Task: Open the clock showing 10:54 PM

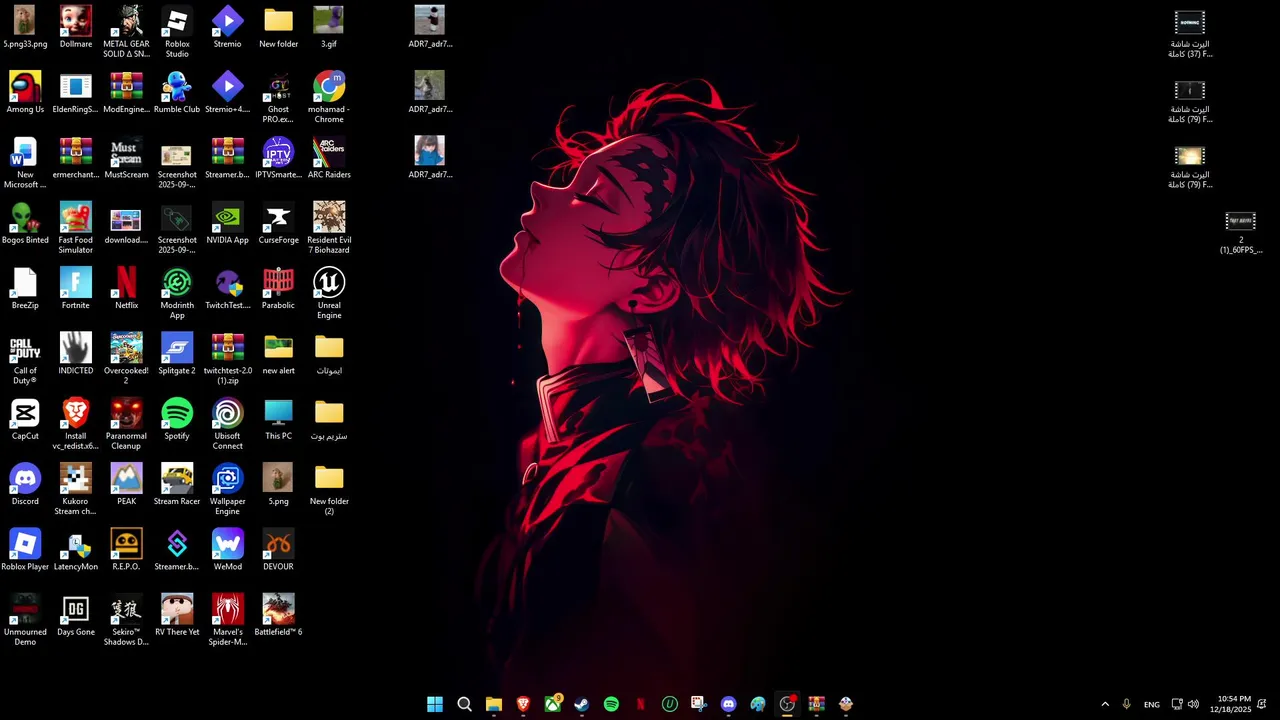Action: tap(1230, 704)
